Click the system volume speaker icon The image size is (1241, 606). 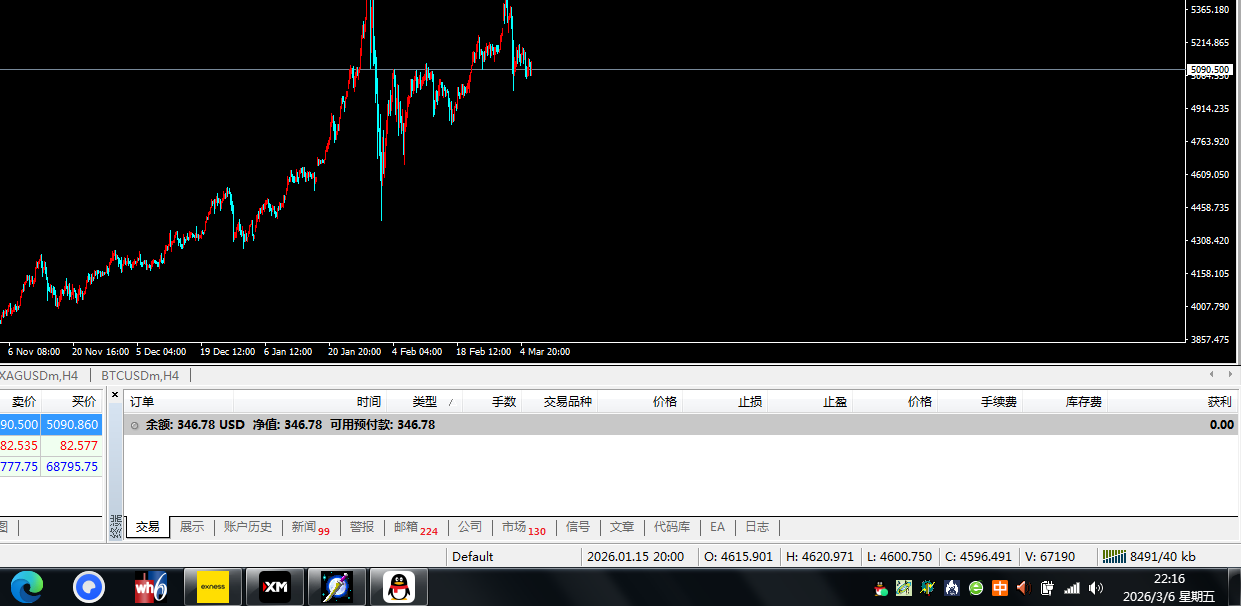pos(1095,588)
